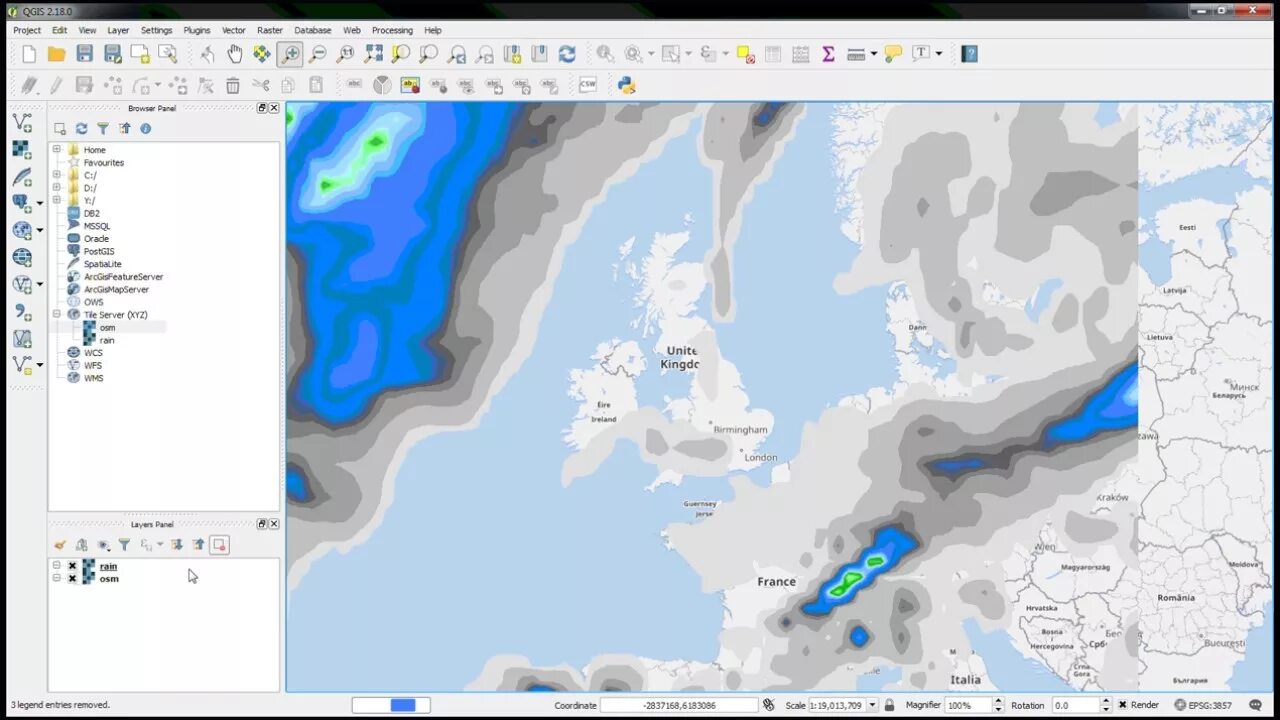The width and height of the screenshot is (1280, 720).
Task: Toggle visibility of the rain layer
Action: click(x=72, y=566)
